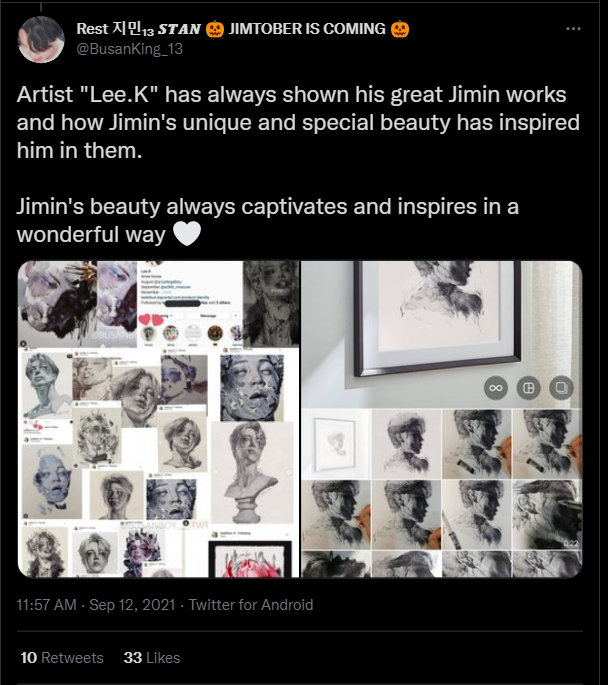Open BusanKing_13 profile avatar picture
This screenshot has width=608, height=685.
(x=41, y=40)
